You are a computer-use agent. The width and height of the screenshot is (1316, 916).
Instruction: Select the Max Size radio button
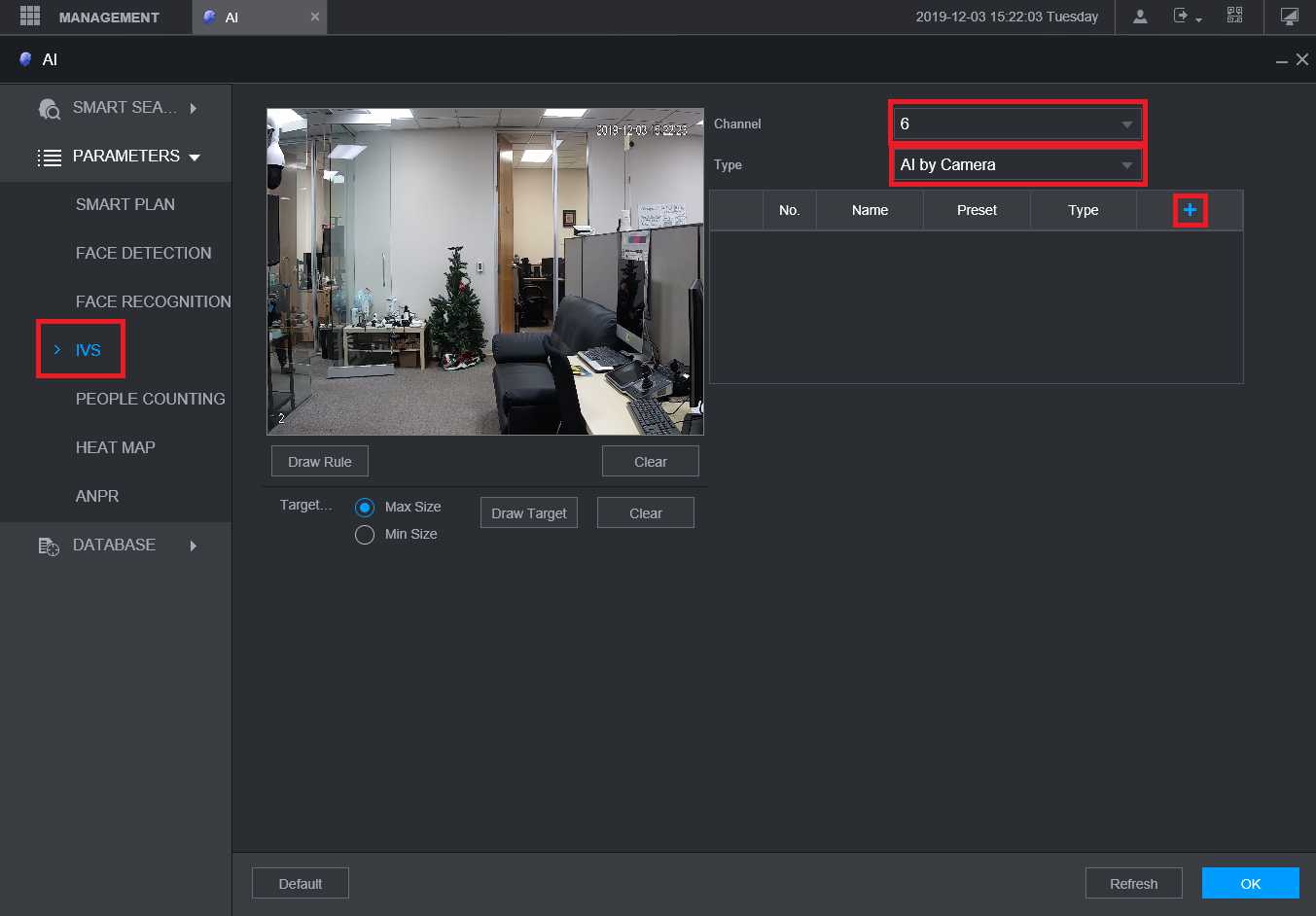365,508
